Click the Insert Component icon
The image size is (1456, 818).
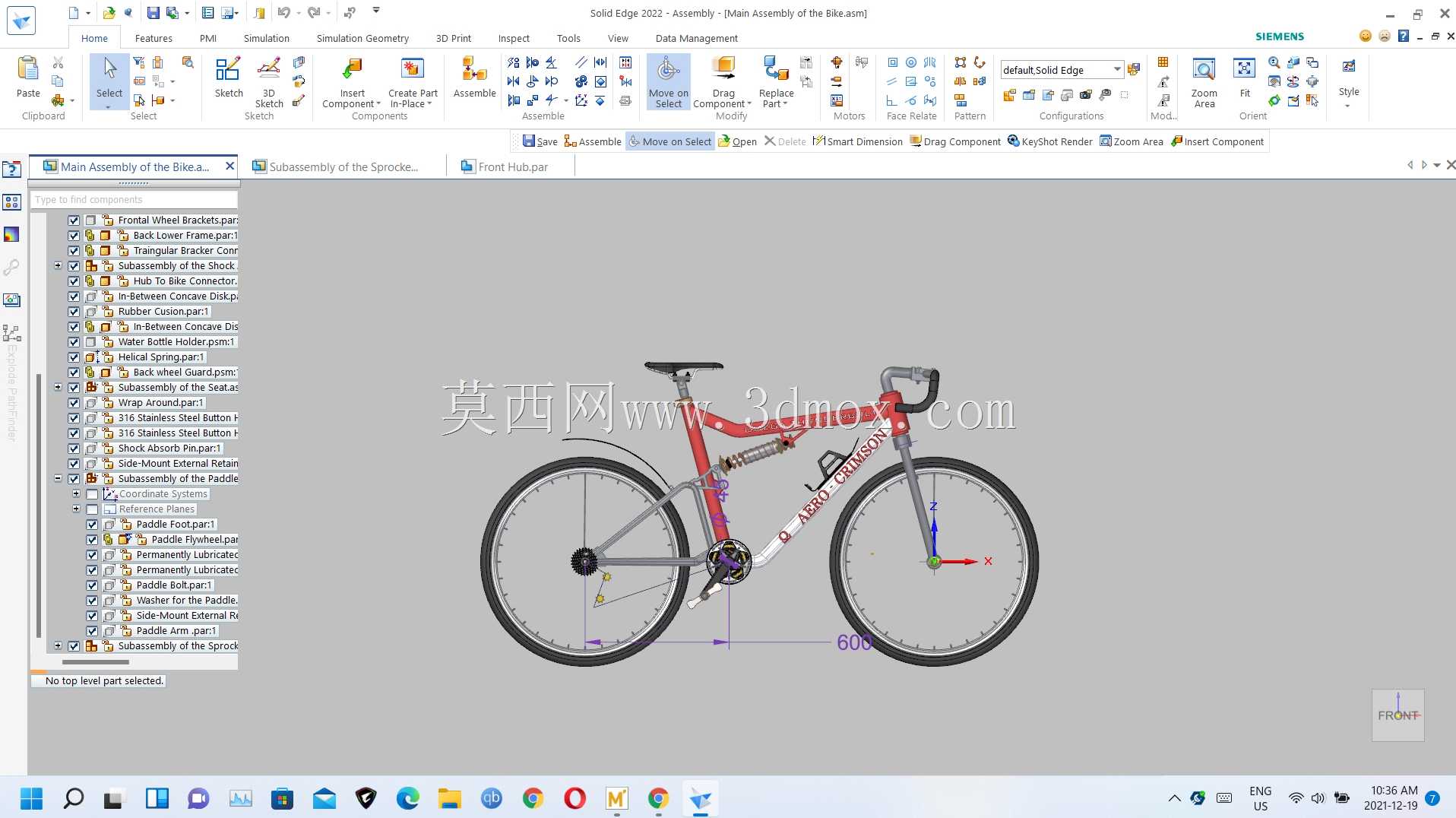[352, 70]
